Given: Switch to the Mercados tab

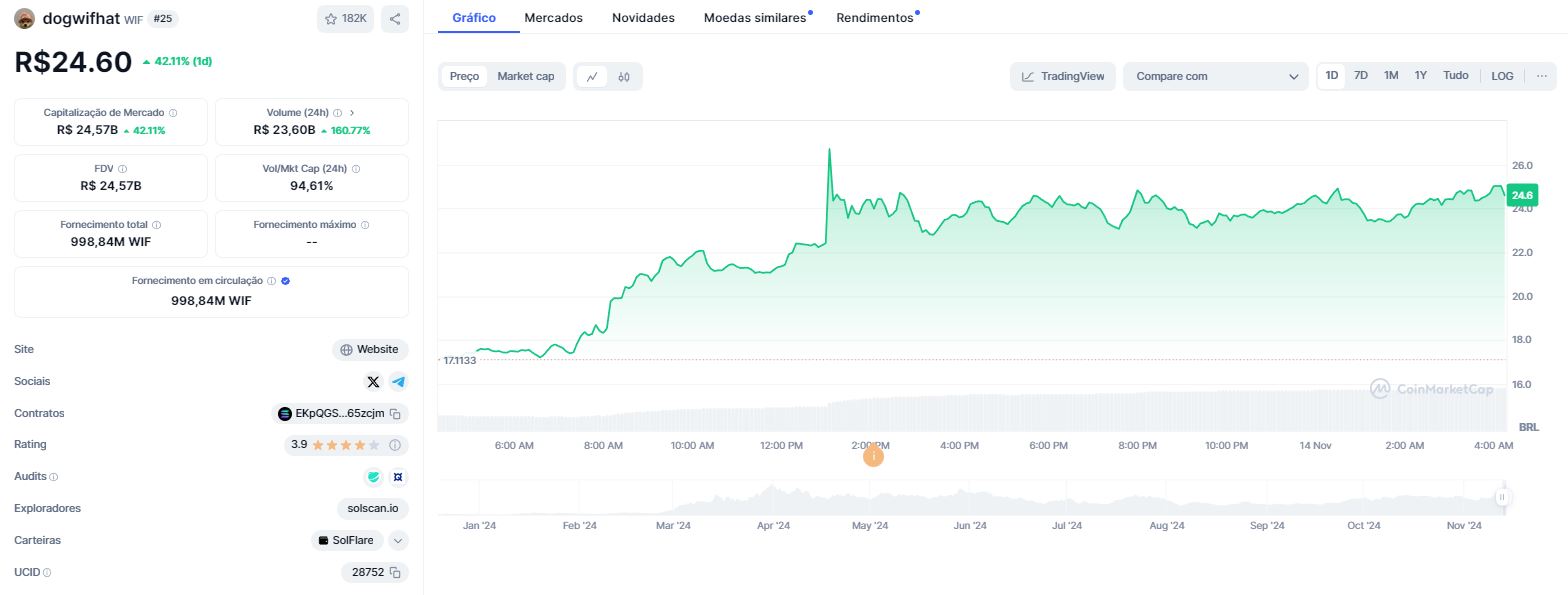Looking at the screenshot, I should coord(554,18).
